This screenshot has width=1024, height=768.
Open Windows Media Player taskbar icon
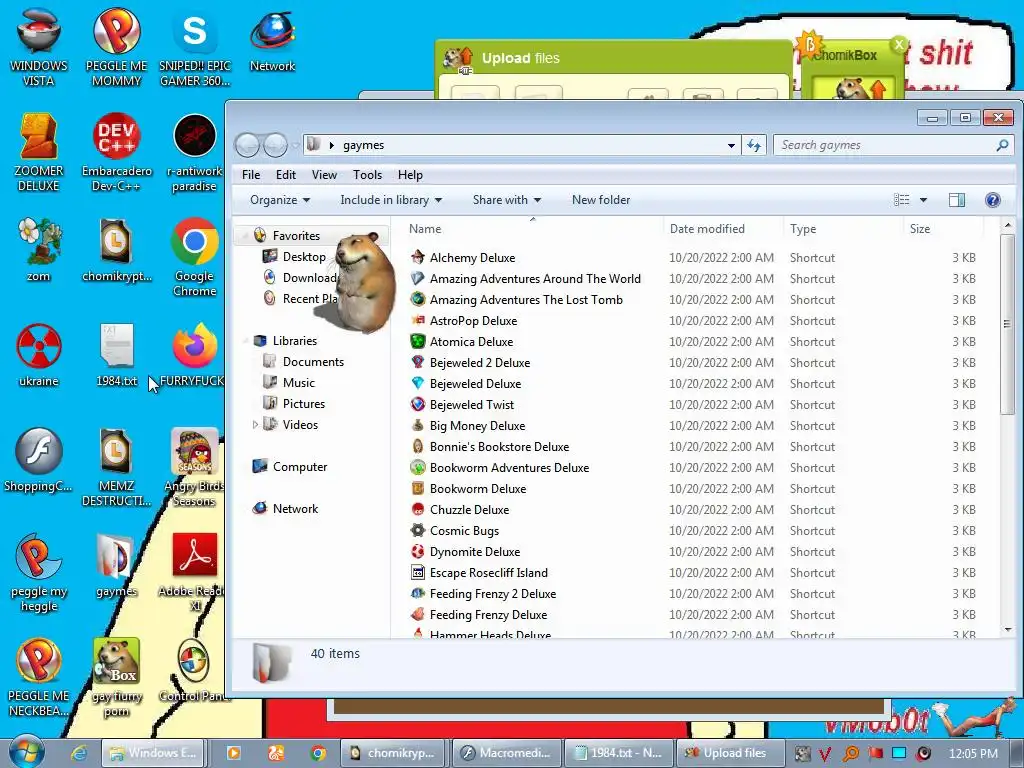pos(233,753)
